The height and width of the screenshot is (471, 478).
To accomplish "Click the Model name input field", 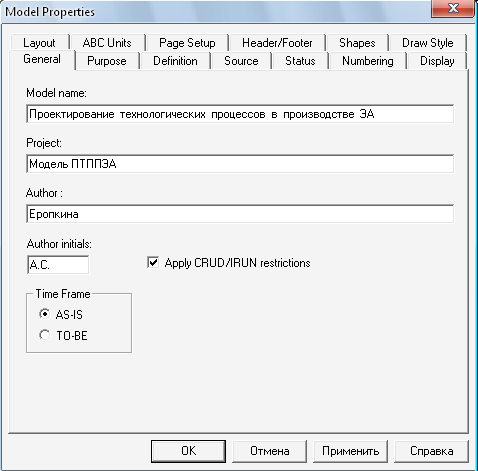I will (x=240, y=114).
